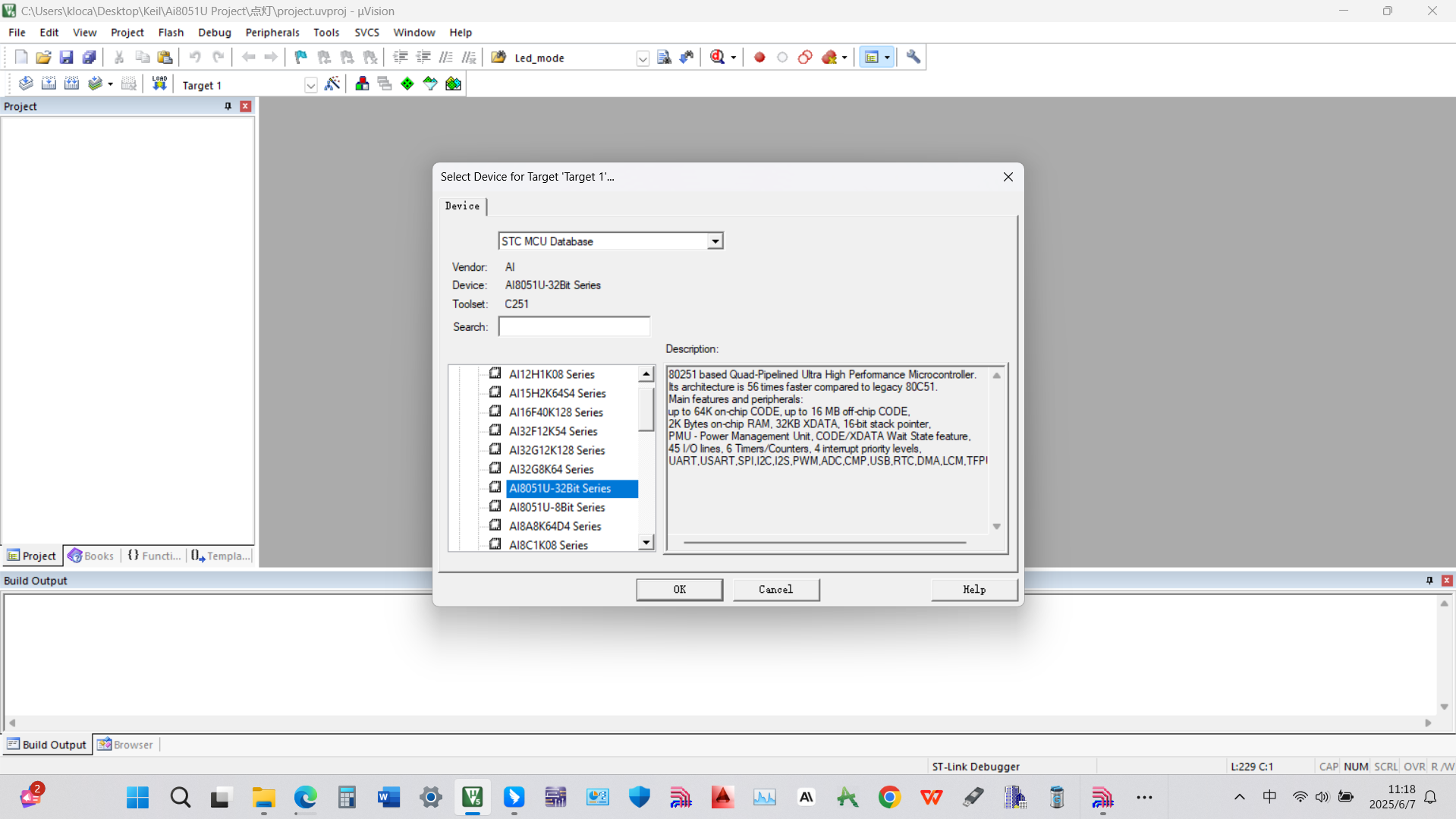Open the Debug menu
The height and width of the screenshot is (819, 1456).
click(215, 33)
